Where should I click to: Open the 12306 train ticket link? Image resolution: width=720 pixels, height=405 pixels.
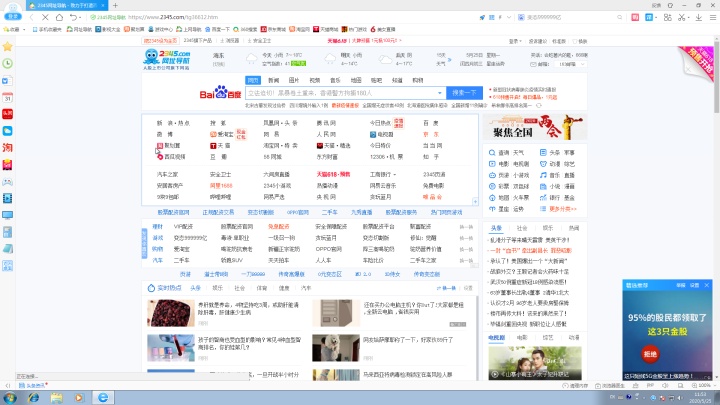(x=386, y=157)
